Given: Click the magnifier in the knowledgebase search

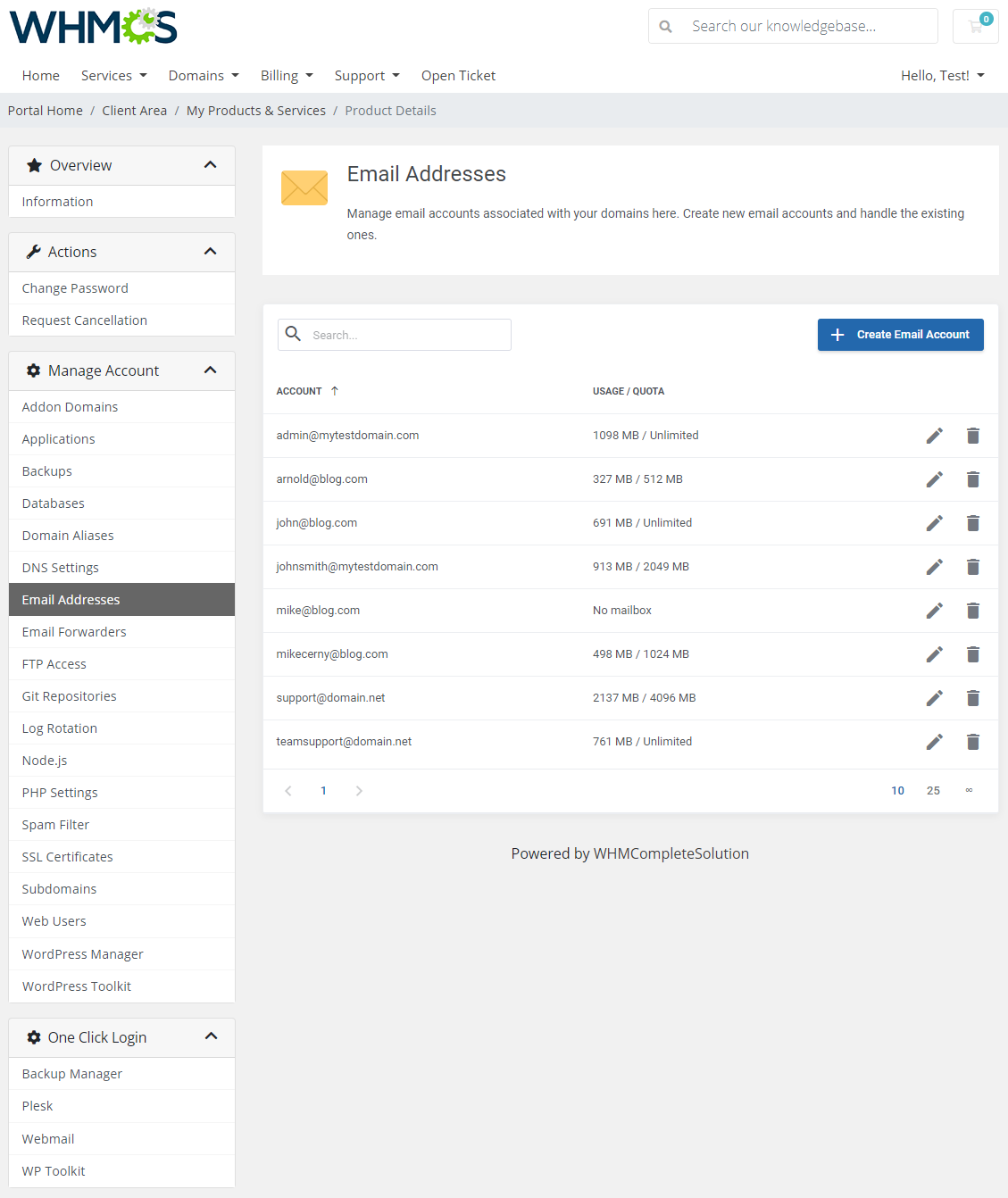Looking at the screenshot, I should pyautogui.click(x=665, y=26).
